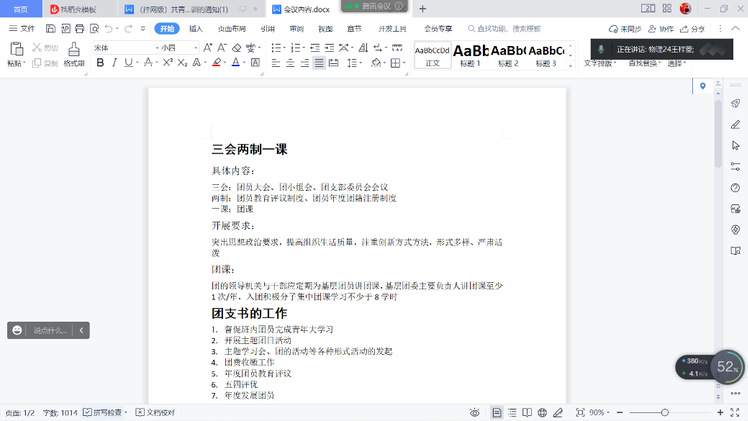Toggle document proofreading (文档校对)
The image size is (748, 421).
point(153,412)
